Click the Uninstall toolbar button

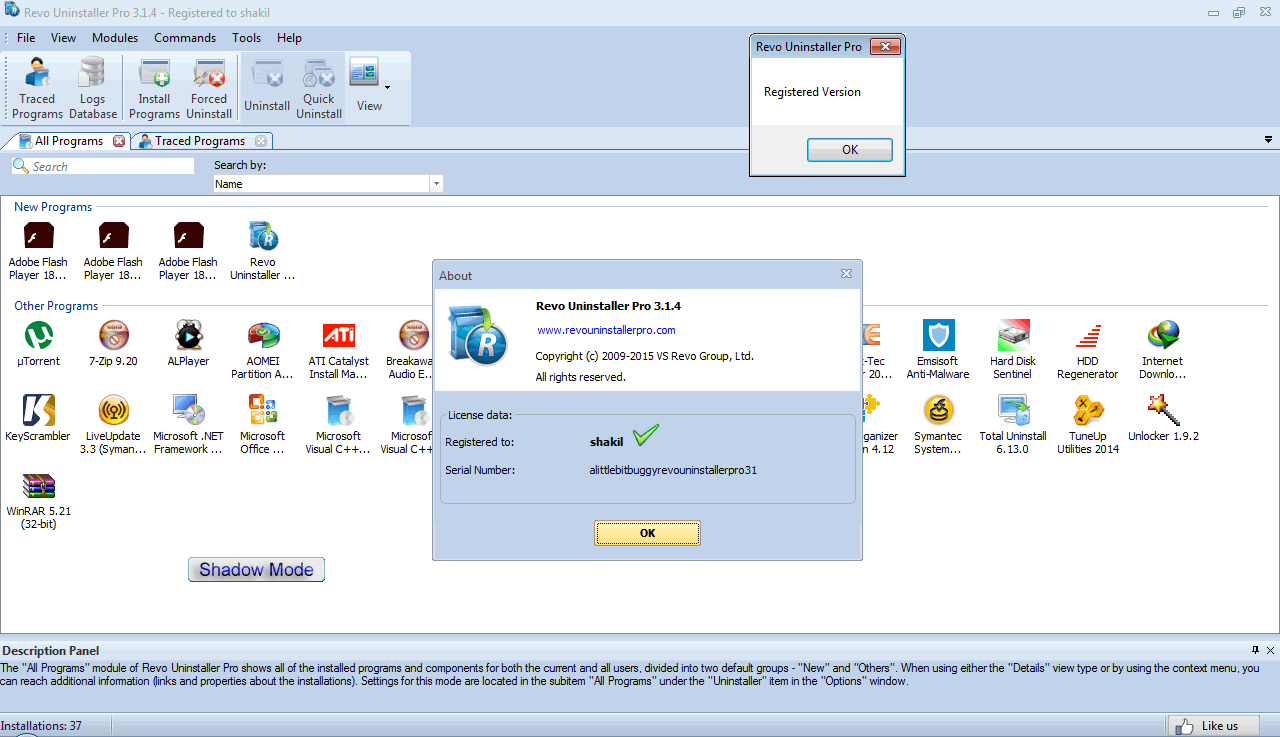[x=267, y=89]
